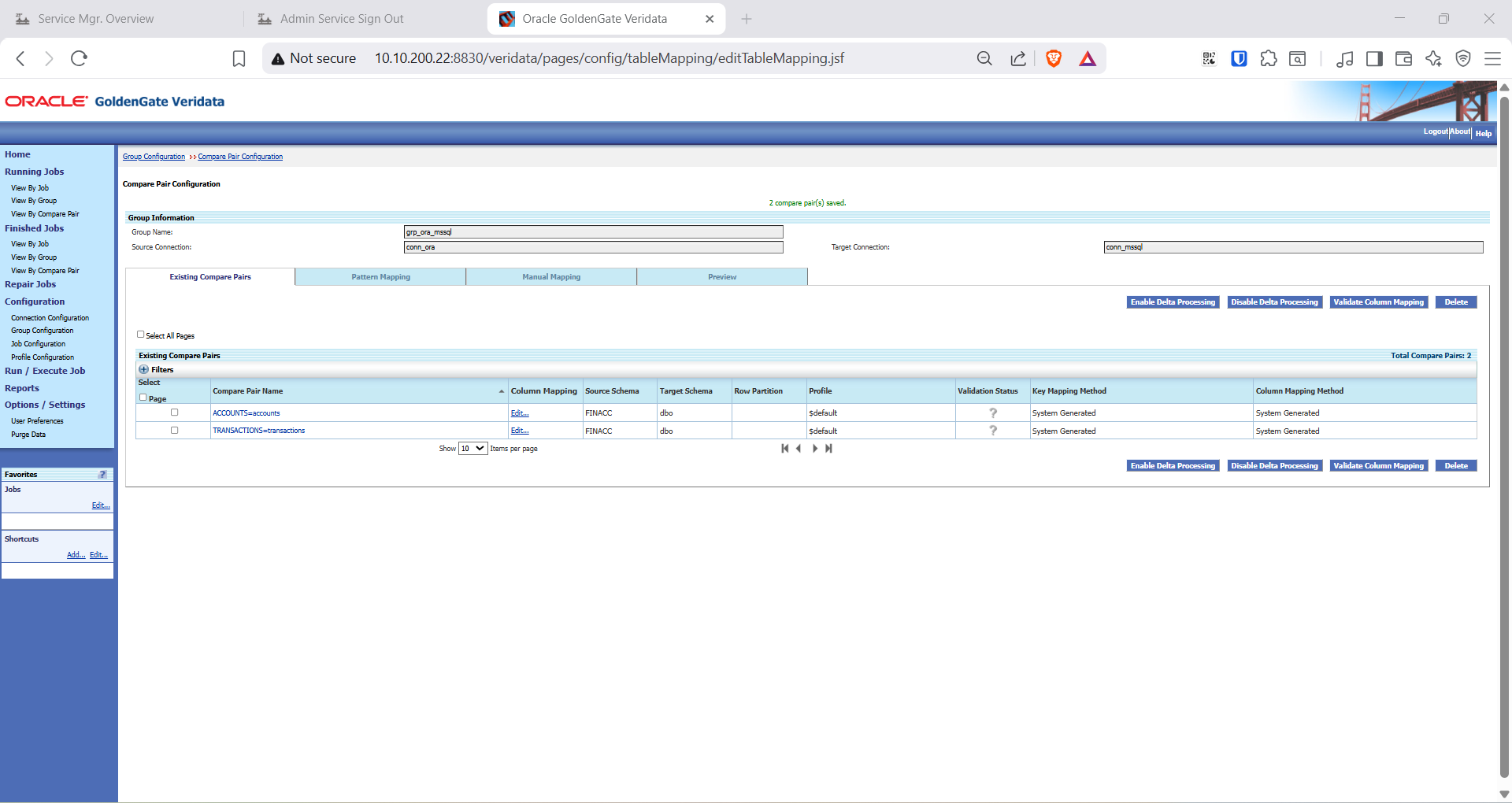
Task: Click Add link under Shortcuts
Action: (x=76, y=555)
